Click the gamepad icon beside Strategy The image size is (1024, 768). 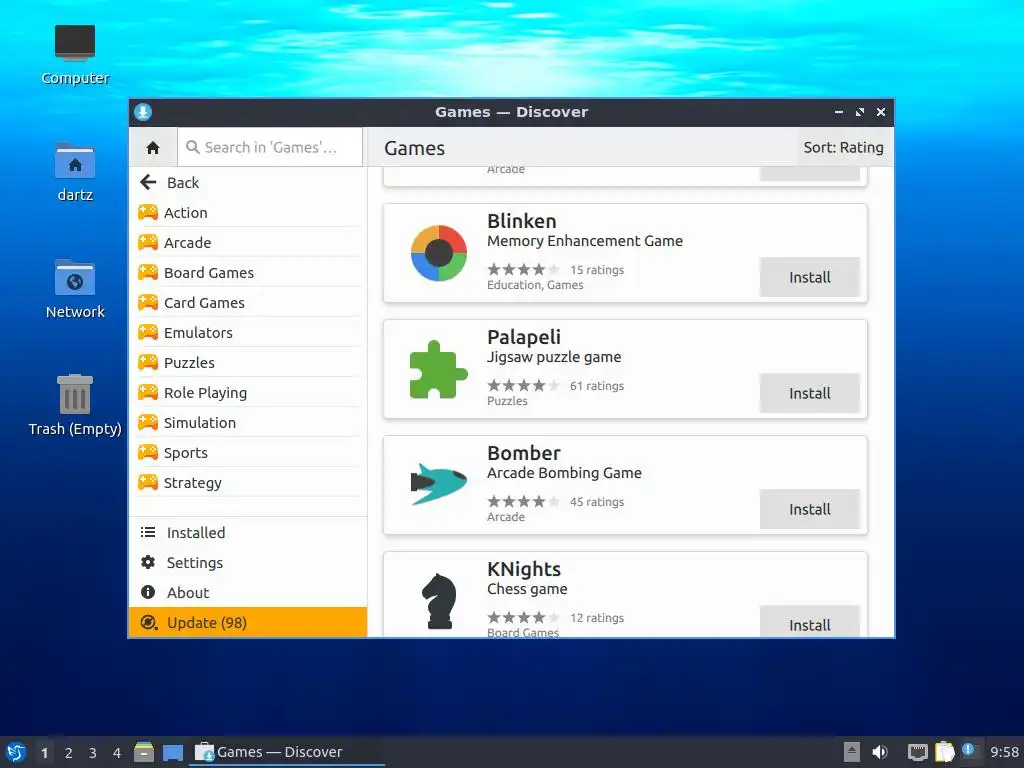[148, 483]
